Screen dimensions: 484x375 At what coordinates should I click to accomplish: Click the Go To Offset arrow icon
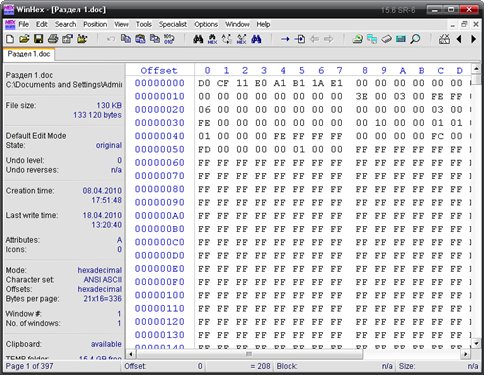tap(285, 39)
